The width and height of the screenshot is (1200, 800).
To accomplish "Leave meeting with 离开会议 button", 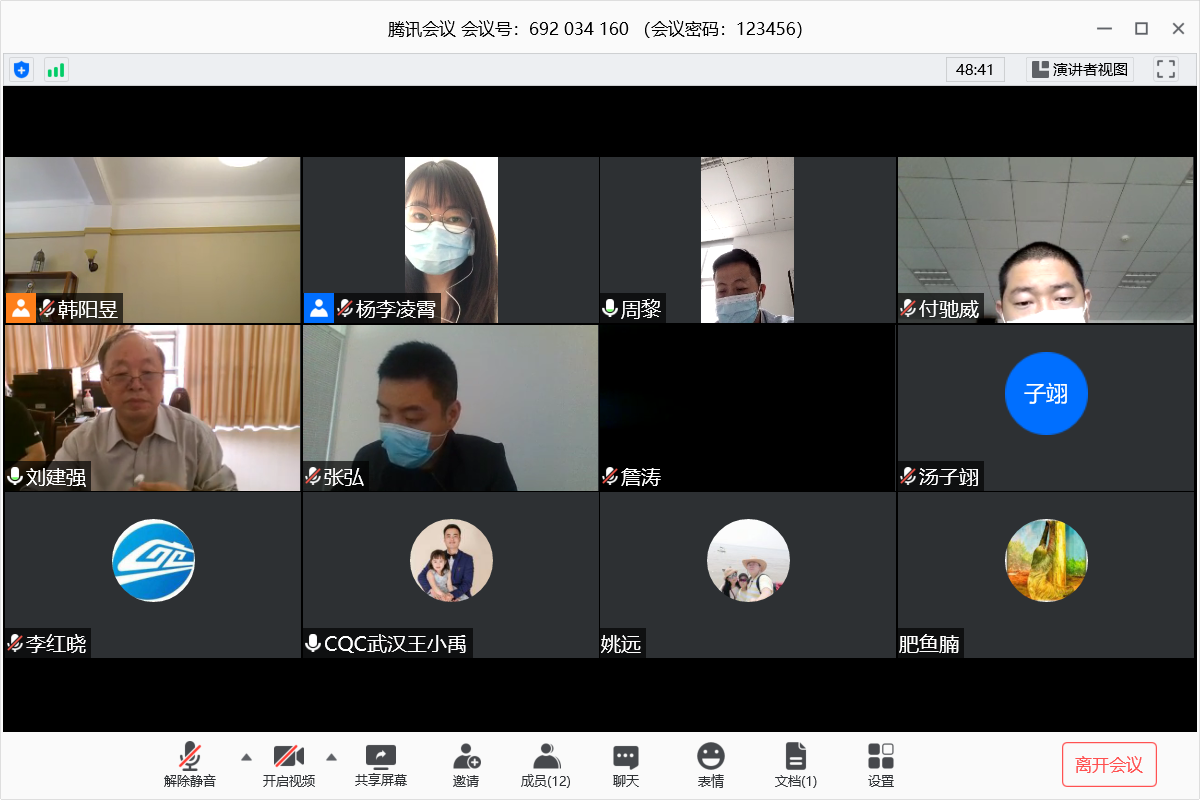I will 1108,765.
